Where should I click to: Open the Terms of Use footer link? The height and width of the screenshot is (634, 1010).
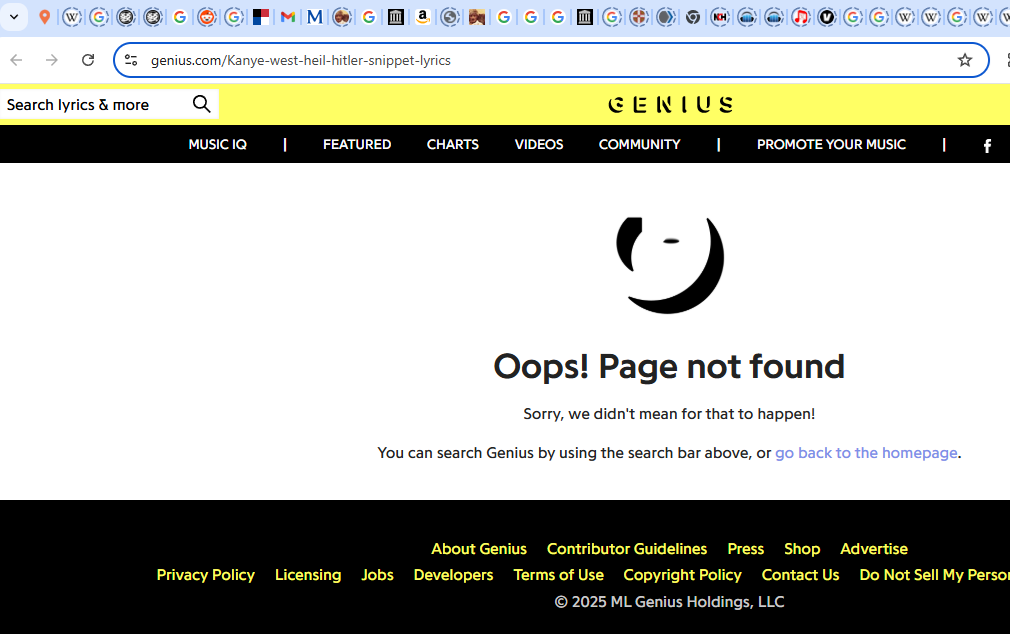point(558,575)
